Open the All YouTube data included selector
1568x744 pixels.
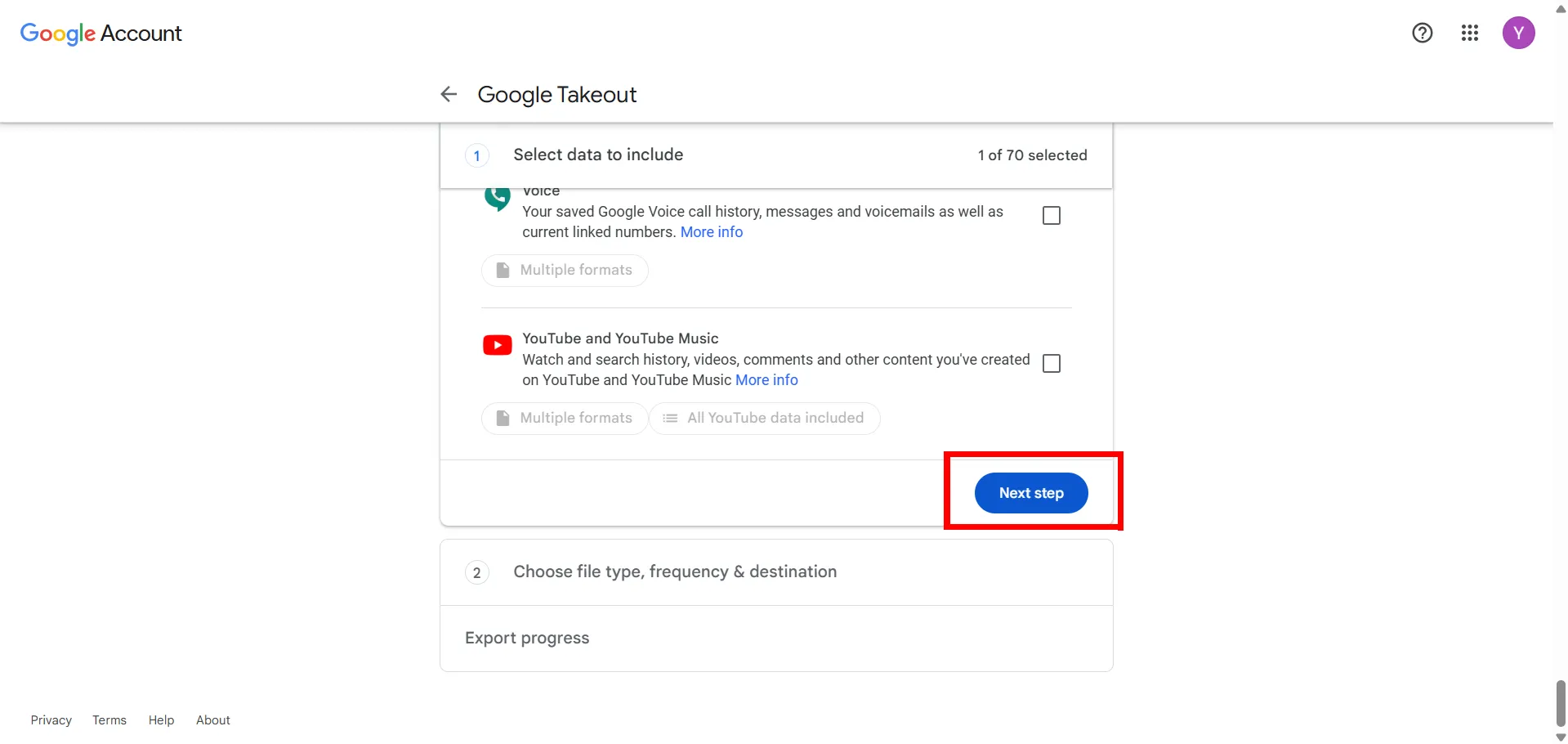[765, 418]
